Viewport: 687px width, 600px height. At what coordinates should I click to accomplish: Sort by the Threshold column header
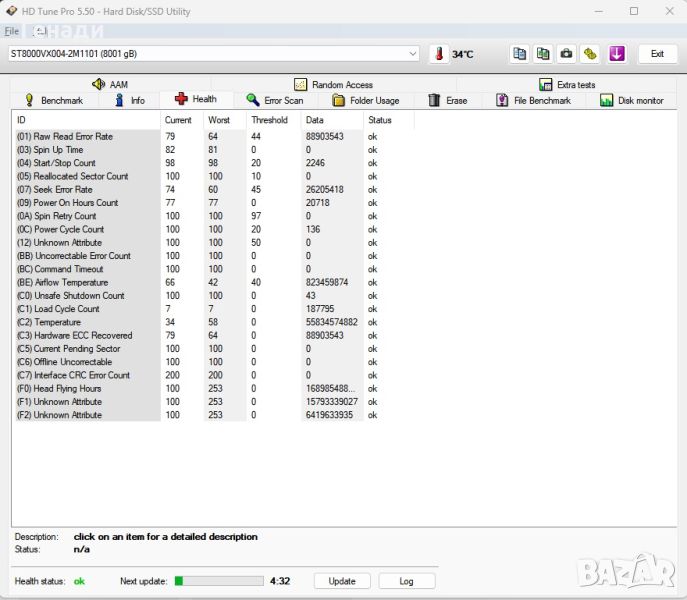point(269,120)
